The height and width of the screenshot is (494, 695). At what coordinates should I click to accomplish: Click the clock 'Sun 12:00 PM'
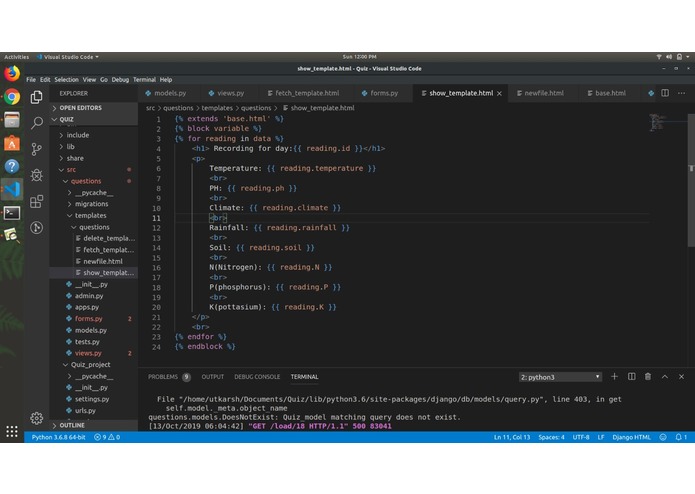359,57
